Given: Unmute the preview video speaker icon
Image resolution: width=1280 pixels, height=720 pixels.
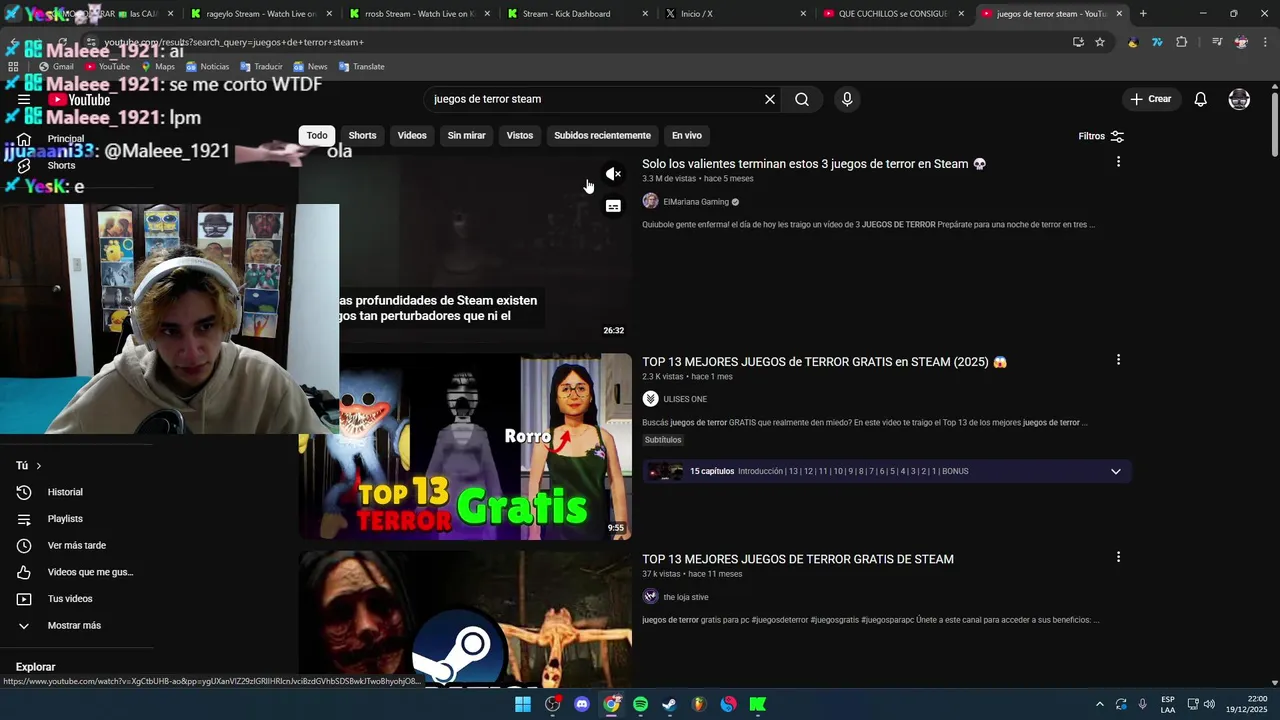Looking at the screenshot, I should pyautogui.click(x=613, y=174).
